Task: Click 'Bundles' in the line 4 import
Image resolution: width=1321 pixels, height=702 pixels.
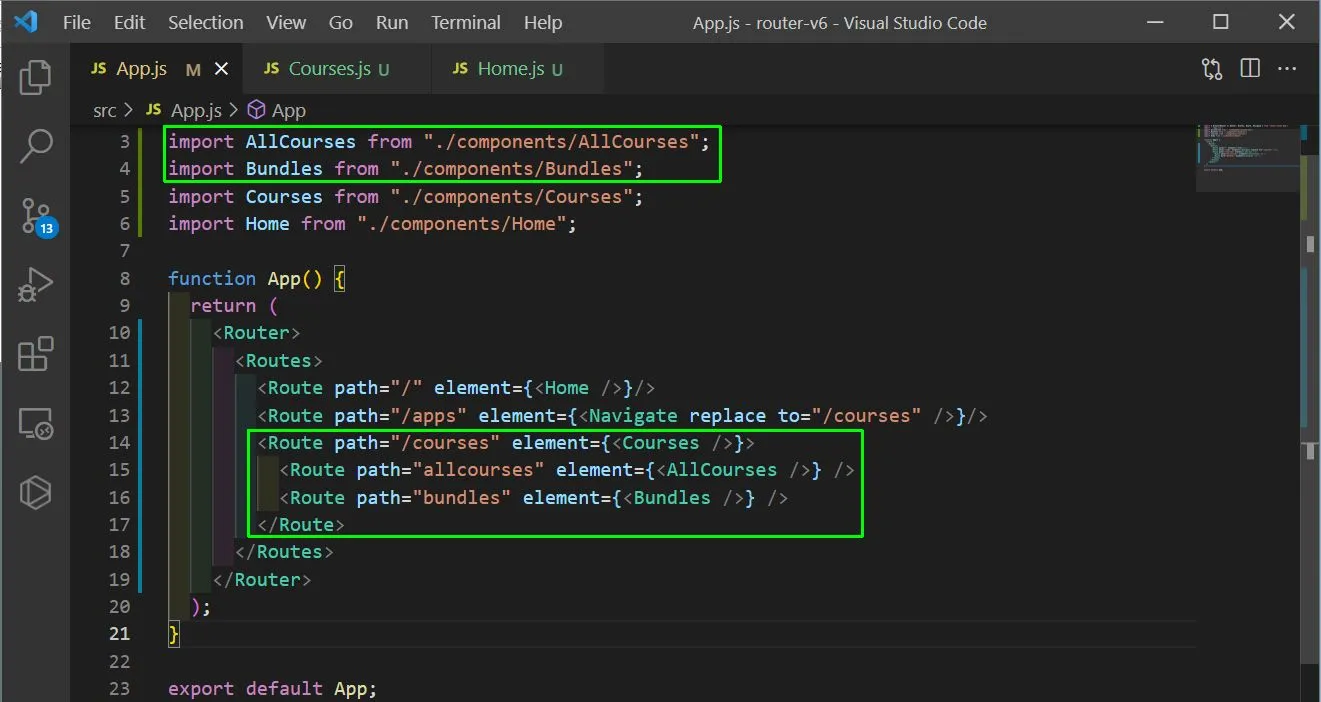Action: (284, 169)
